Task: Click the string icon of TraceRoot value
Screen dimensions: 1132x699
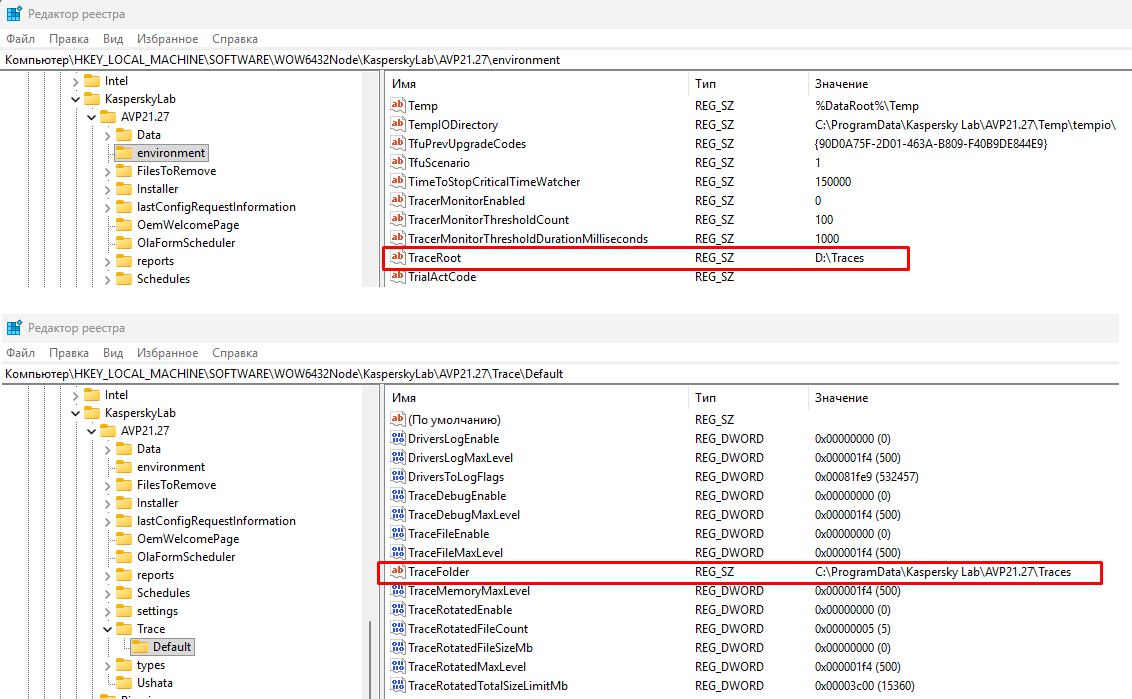Action: coord(398,257)
